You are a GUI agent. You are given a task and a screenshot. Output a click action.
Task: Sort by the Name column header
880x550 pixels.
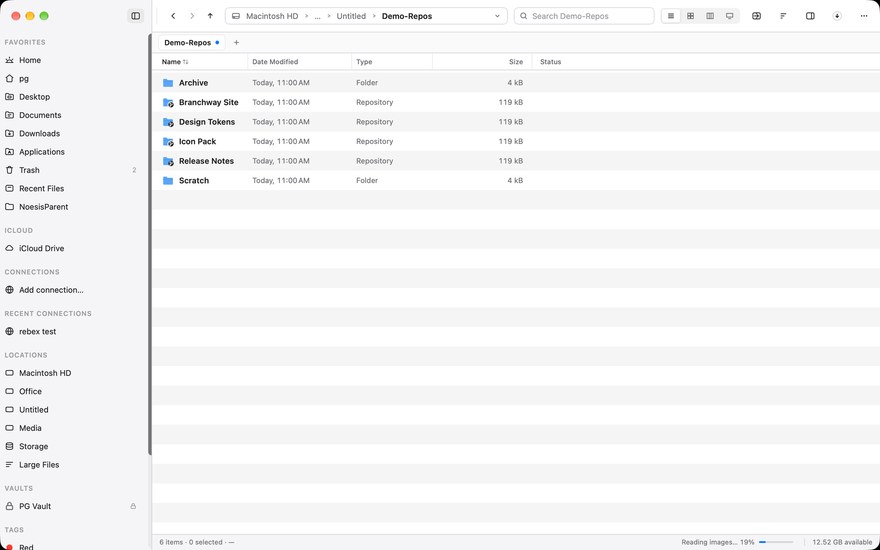click(199, 62)
